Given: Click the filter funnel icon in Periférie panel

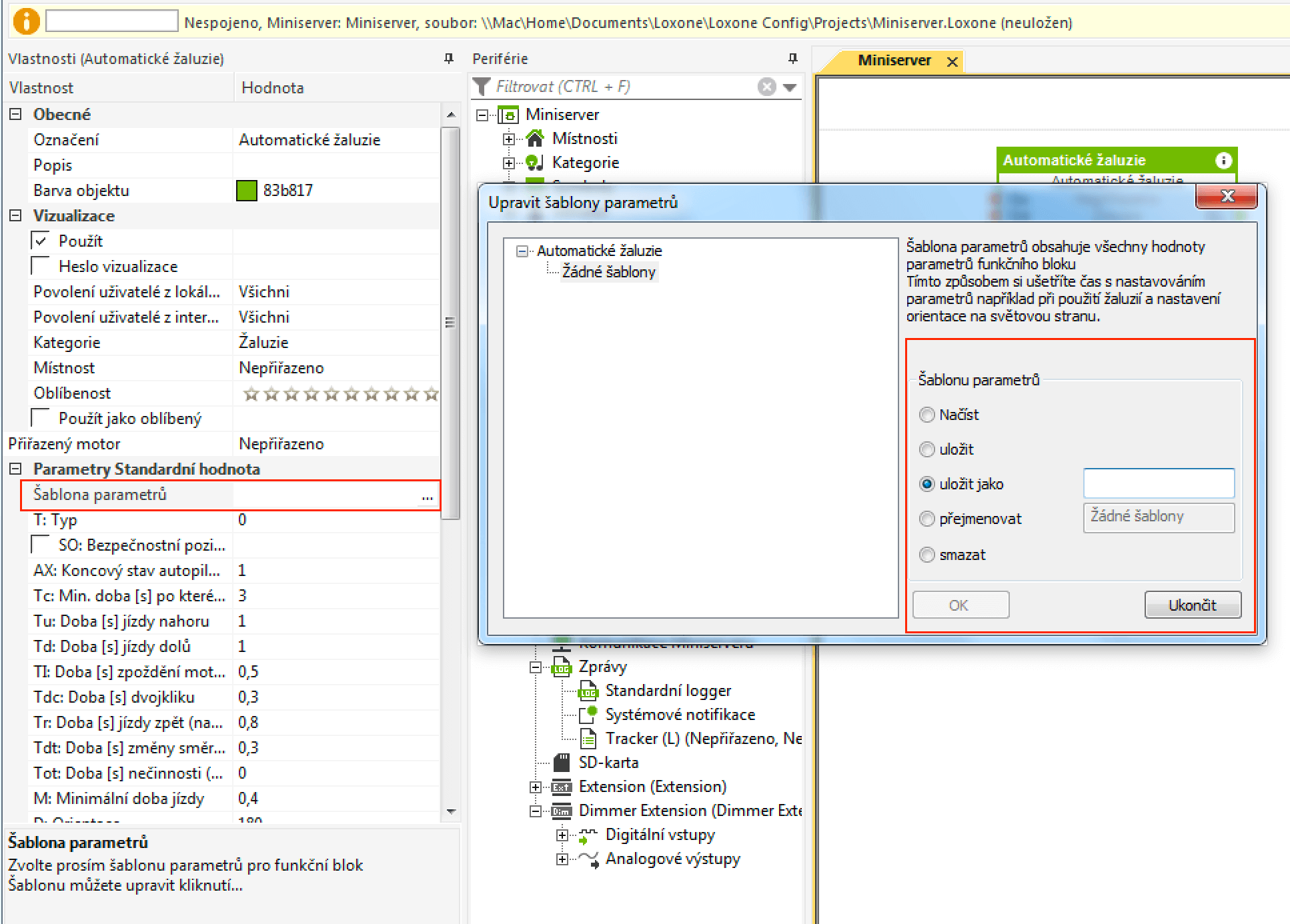Looking at the screenshot, I should tap(482, 86).
